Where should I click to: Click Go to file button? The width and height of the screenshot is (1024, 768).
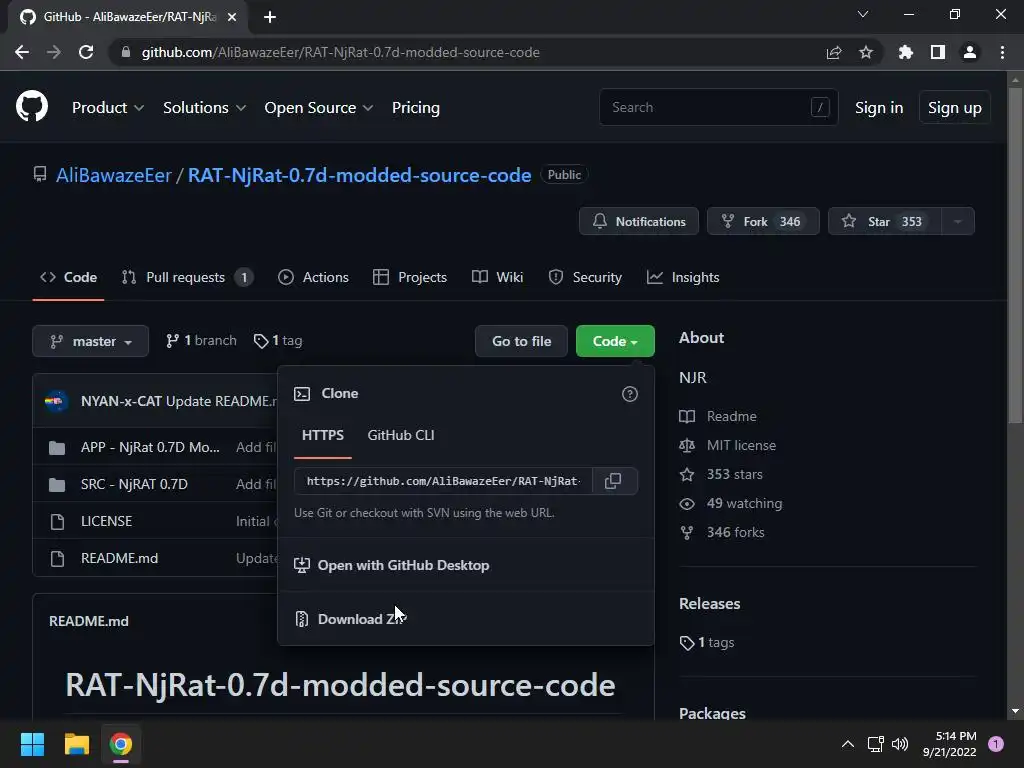521,342
